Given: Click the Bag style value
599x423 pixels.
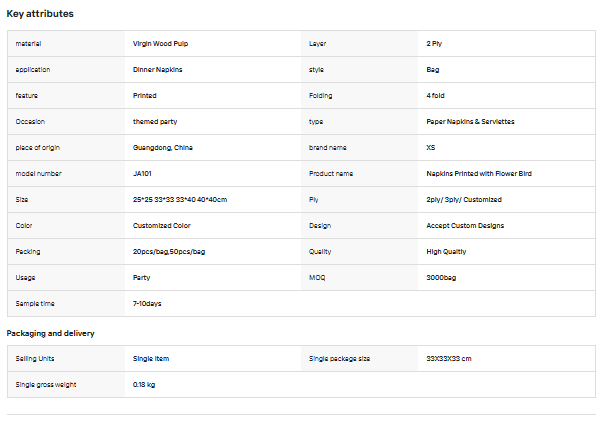Looking at the screenshot, I should pyautogui.click(x=433, y=70).
